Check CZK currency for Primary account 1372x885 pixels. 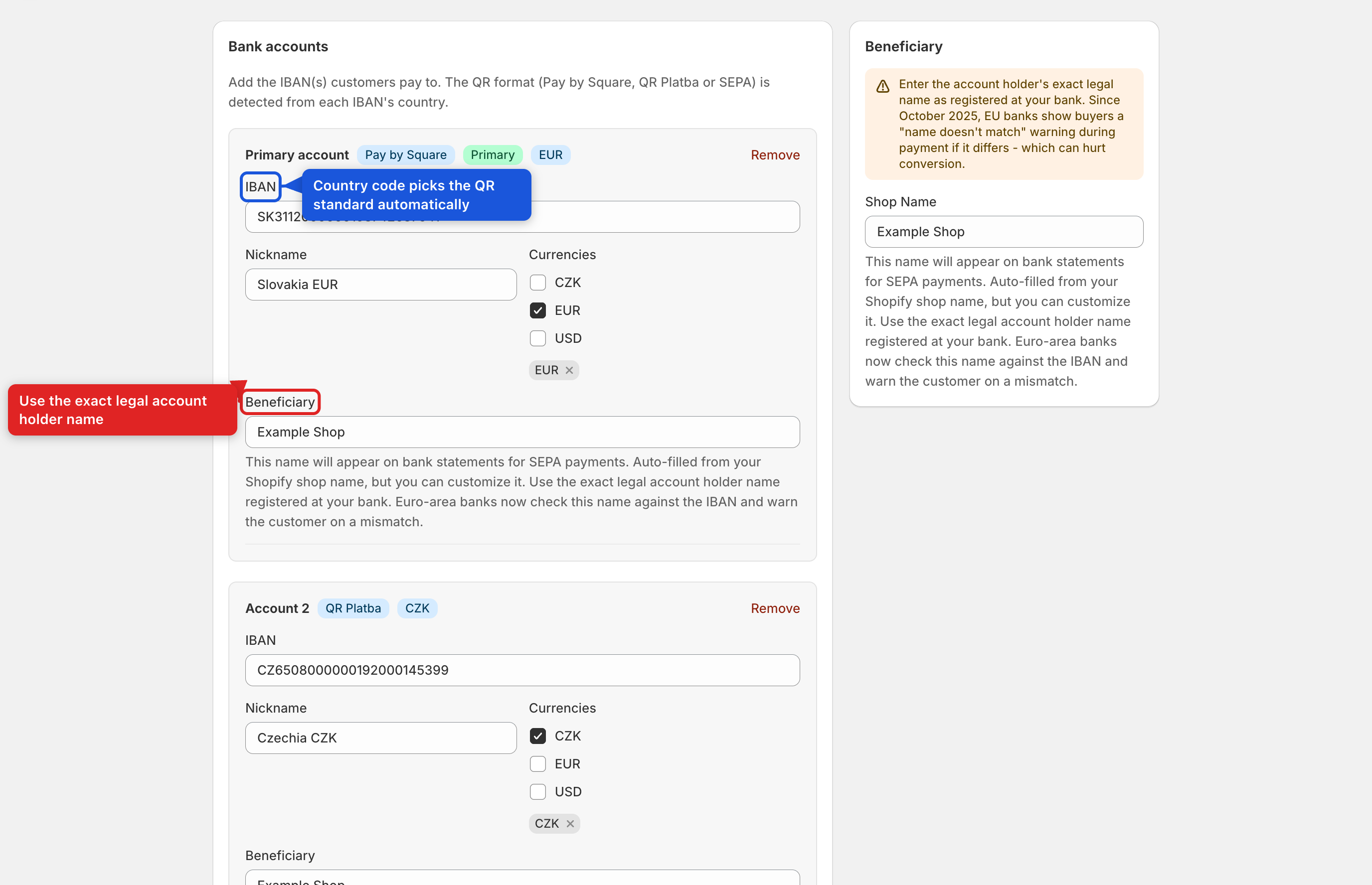tap(537, 283)
